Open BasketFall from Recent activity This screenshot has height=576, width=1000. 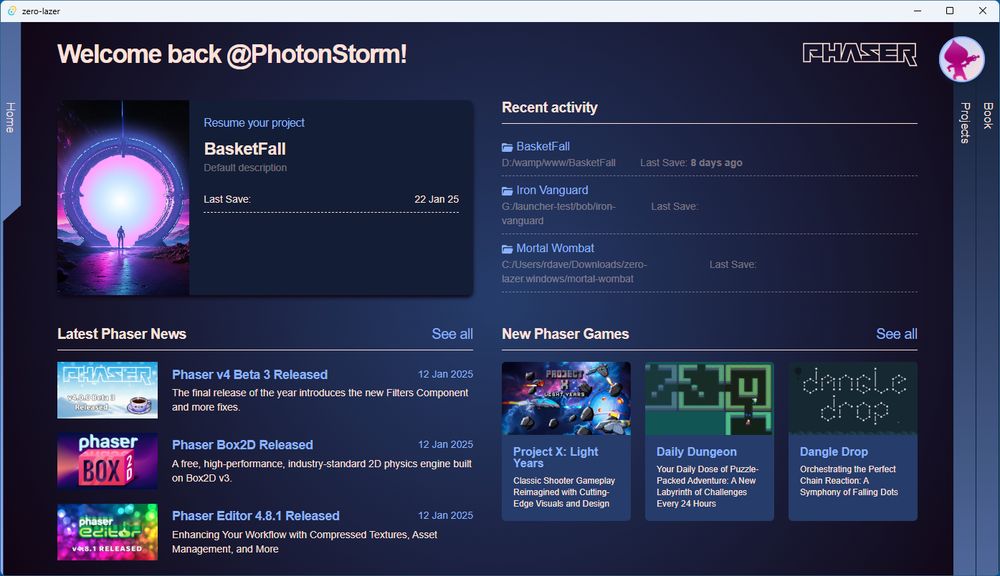coord(543,147)
